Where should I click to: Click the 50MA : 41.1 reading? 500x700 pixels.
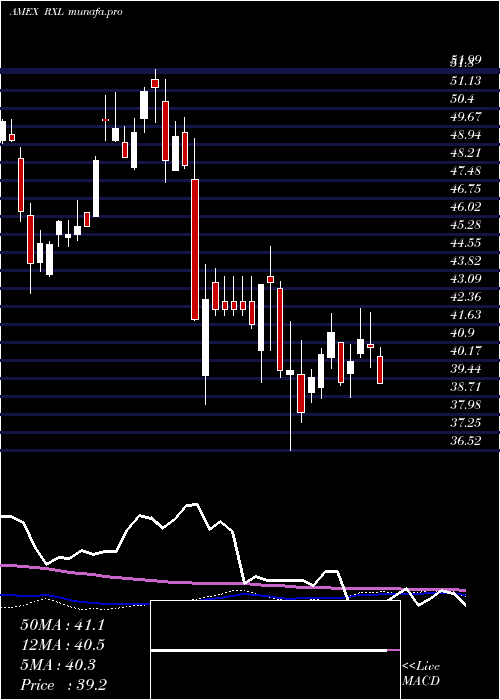coord(62,625)
